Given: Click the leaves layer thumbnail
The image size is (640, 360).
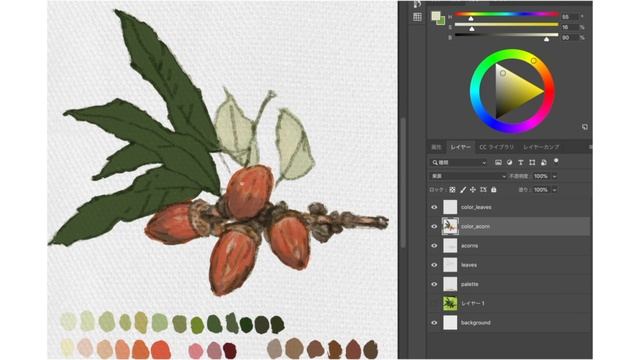Looking at the screenshot, I should (450, 265).
